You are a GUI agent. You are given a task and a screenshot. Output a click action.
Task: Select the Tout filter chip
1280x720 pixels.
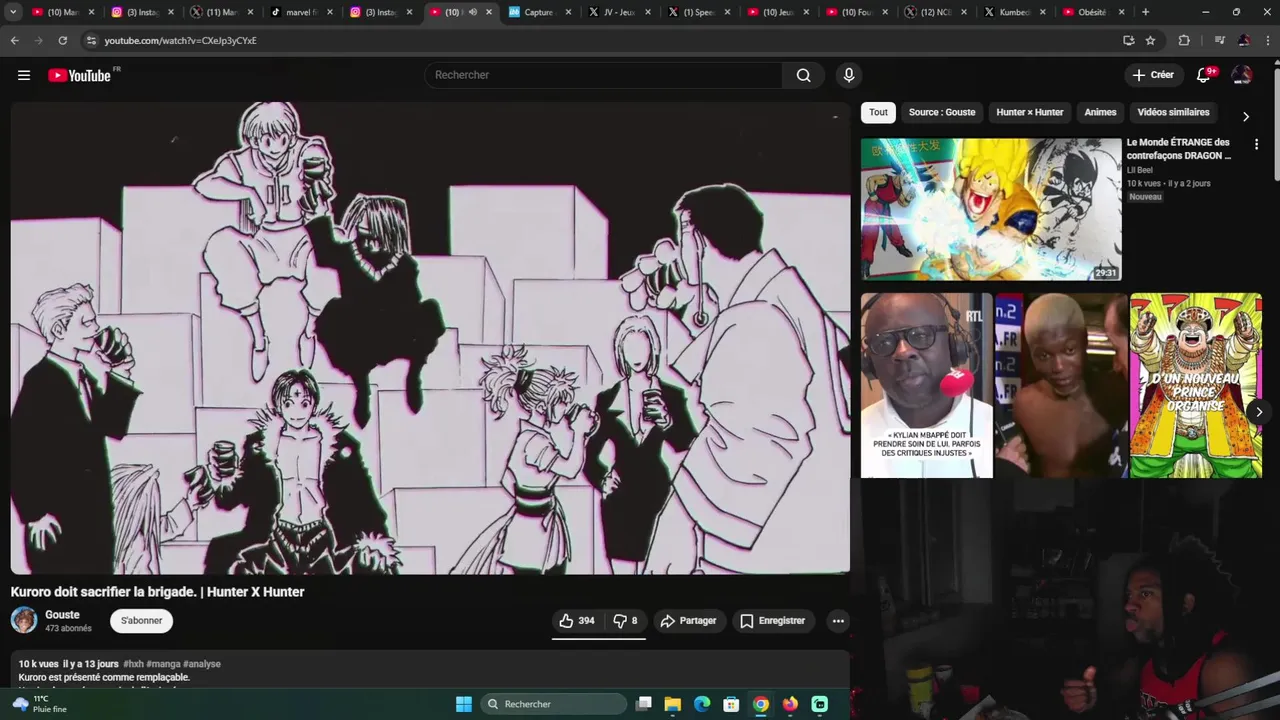click(x=878, y=112)
